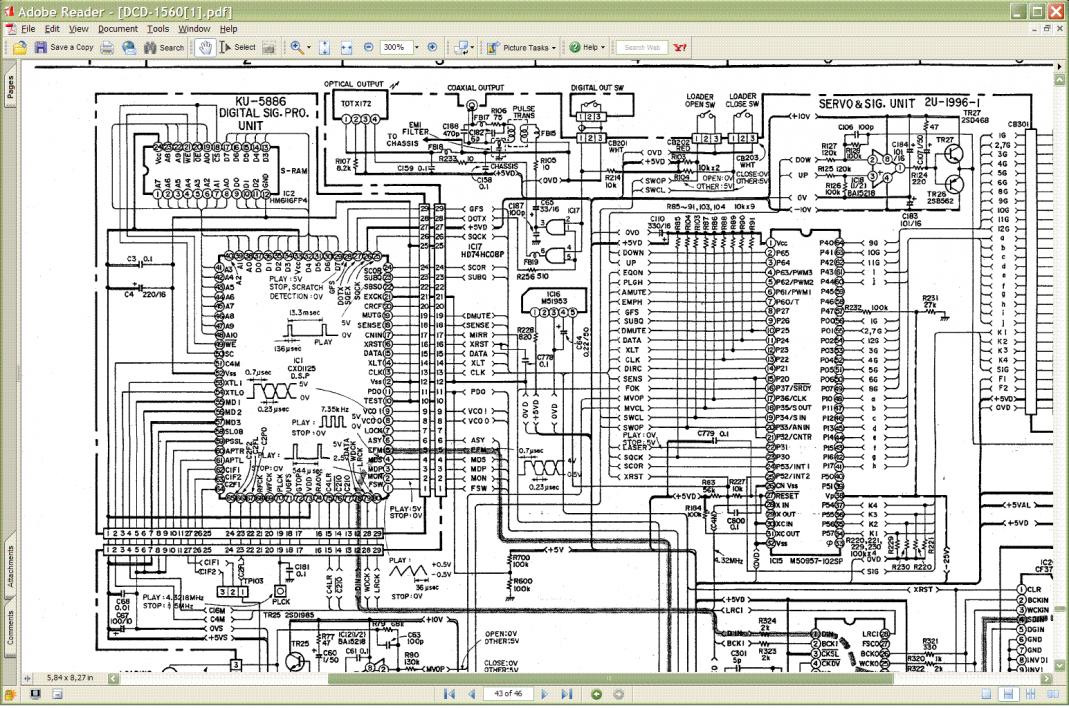The width and height of the screenshot is (1069, 708).
Task: Click the page size 5,84 x 8,27 in label
Action: [x=70, y=678]
